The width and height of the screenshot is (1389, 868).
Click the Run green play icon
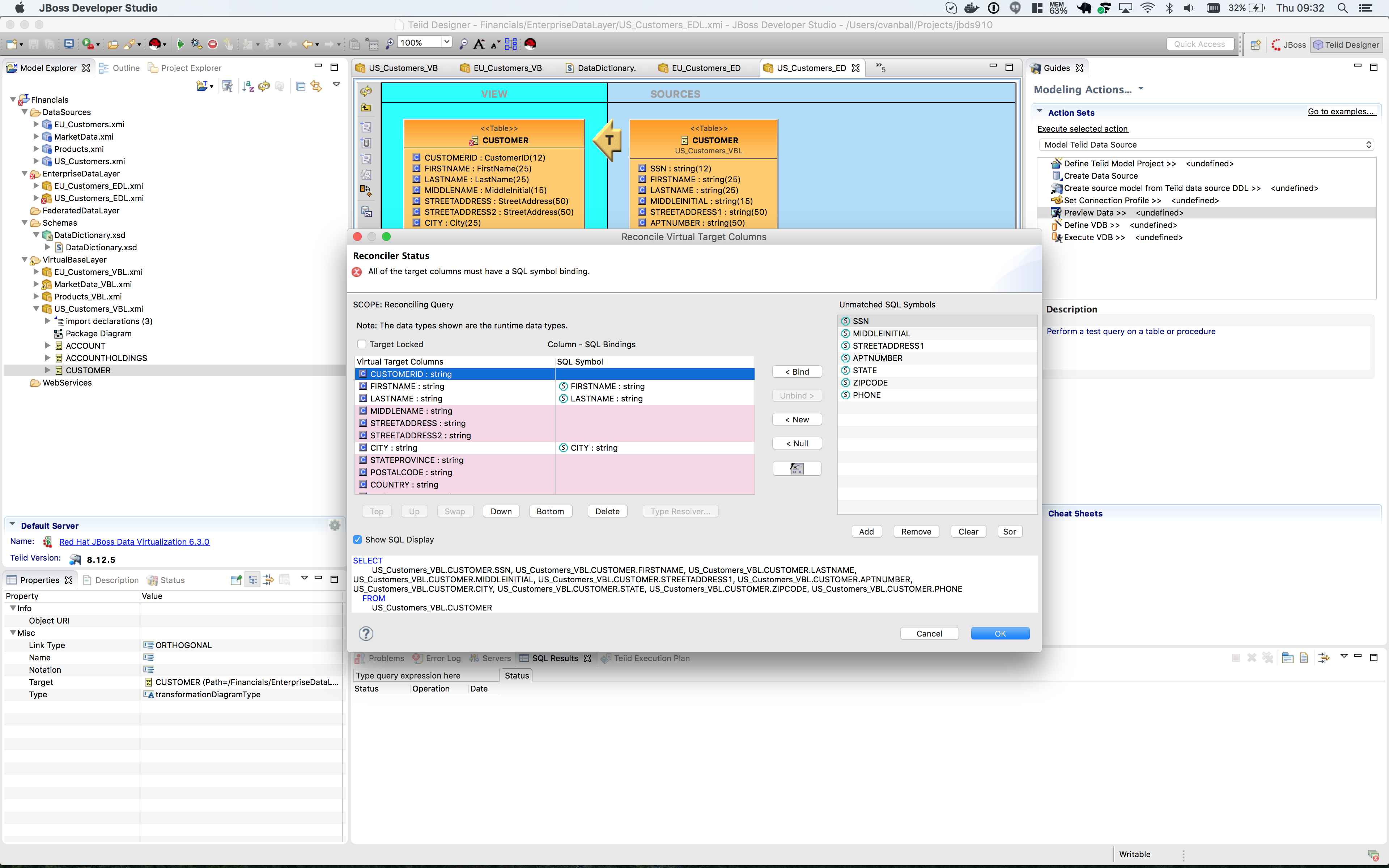[x=180, y=44]
